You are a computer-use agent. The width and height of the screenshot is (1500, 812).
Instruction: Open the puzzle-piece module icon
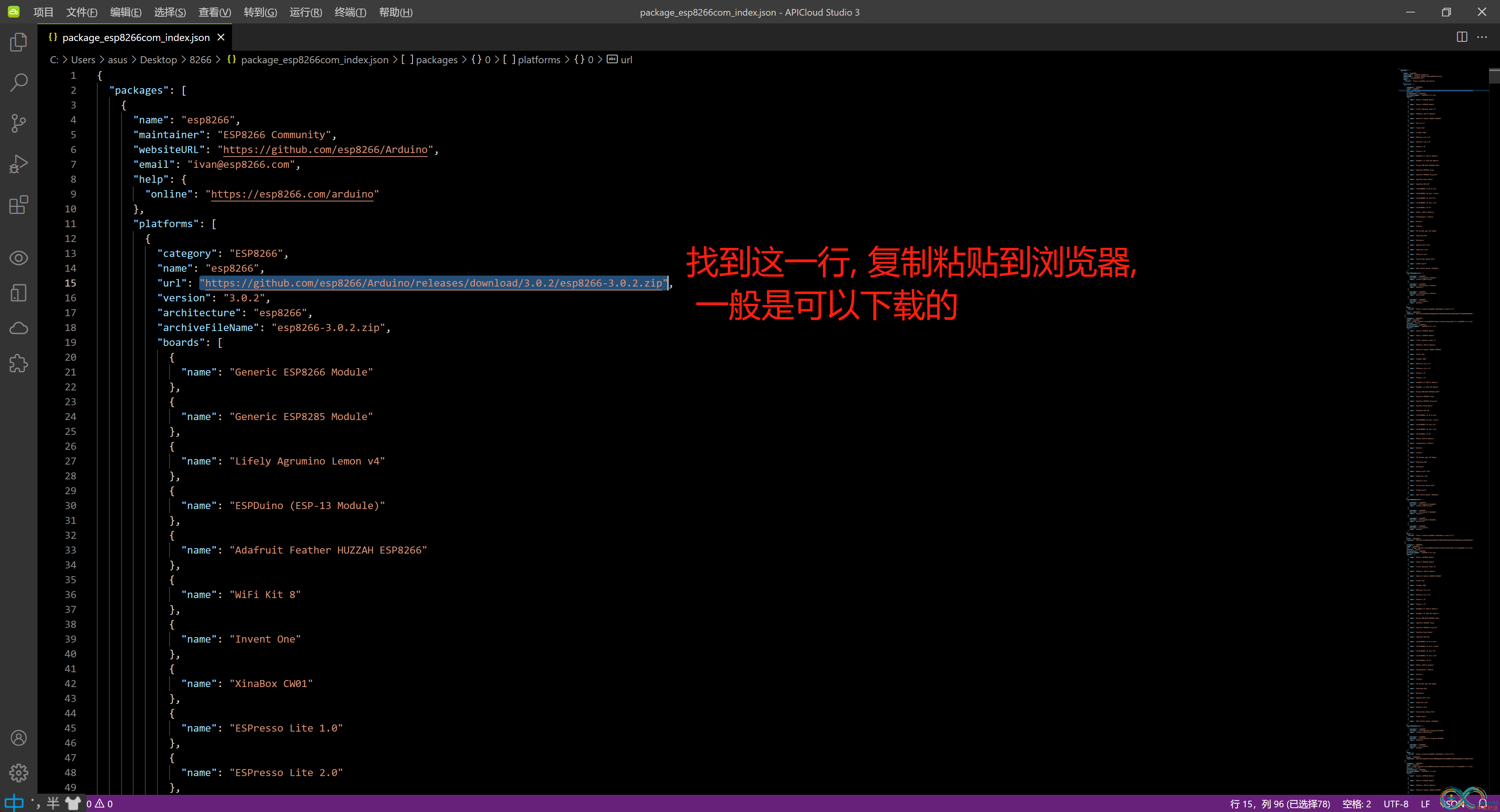[19, 364]
